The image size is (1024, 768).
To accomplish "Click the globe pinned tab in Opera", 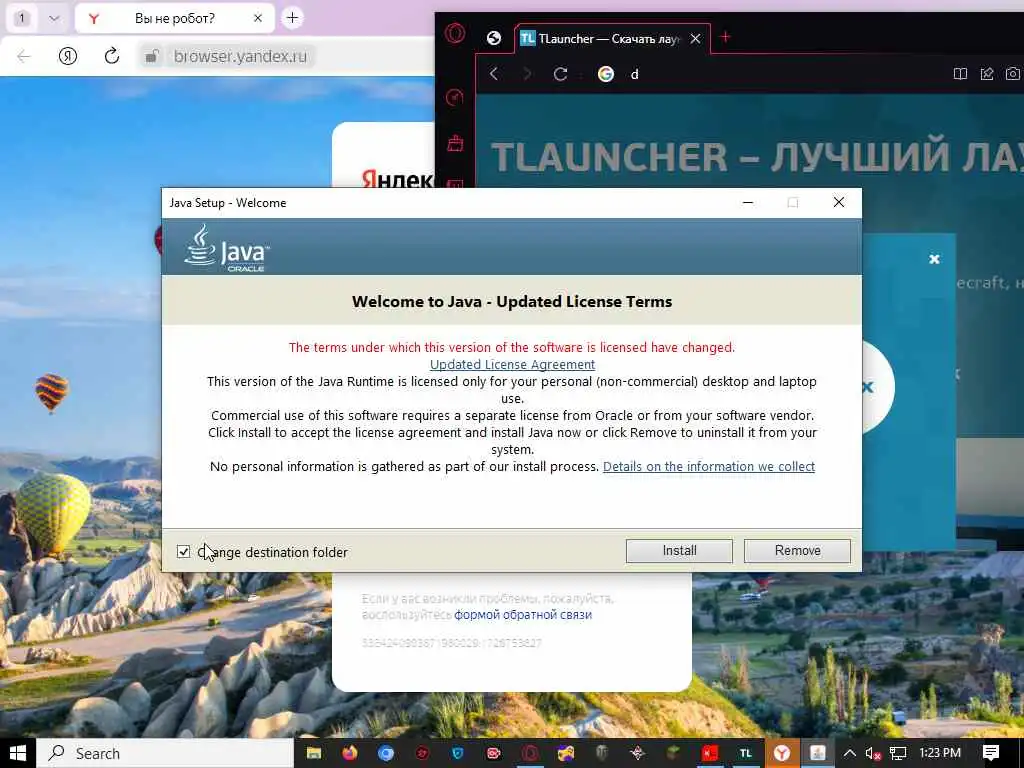I will point(494,39).
